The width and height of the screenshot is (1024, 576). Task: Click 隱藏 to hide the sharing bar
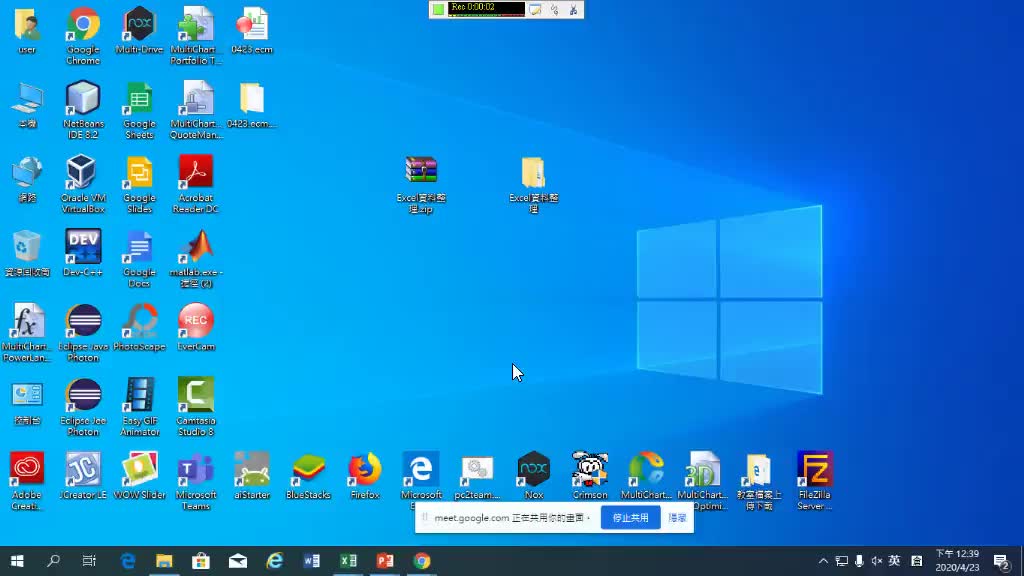[x=677, y=518]
